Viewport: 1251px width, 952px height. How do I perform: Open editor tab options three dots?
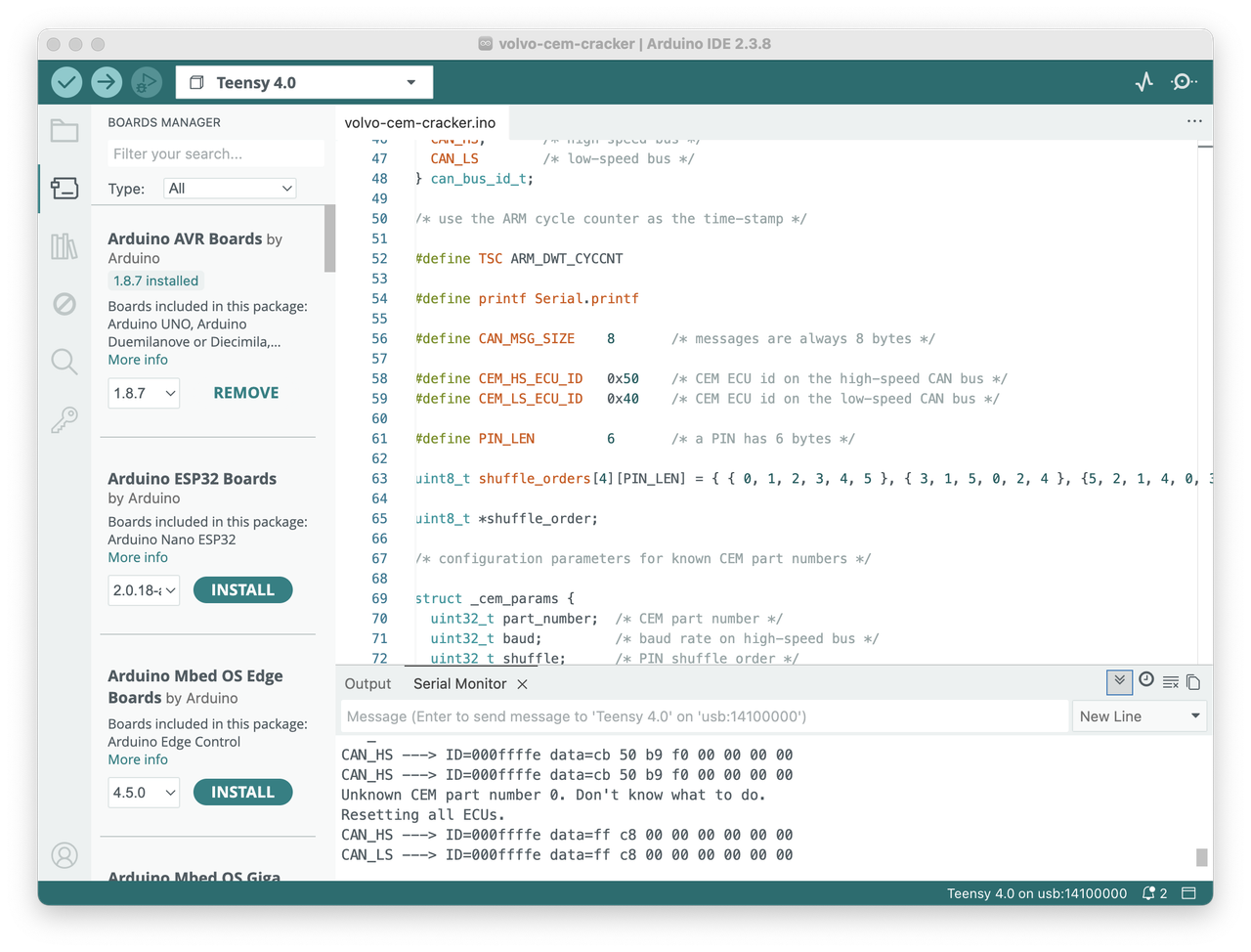[x=1194, y=121]
